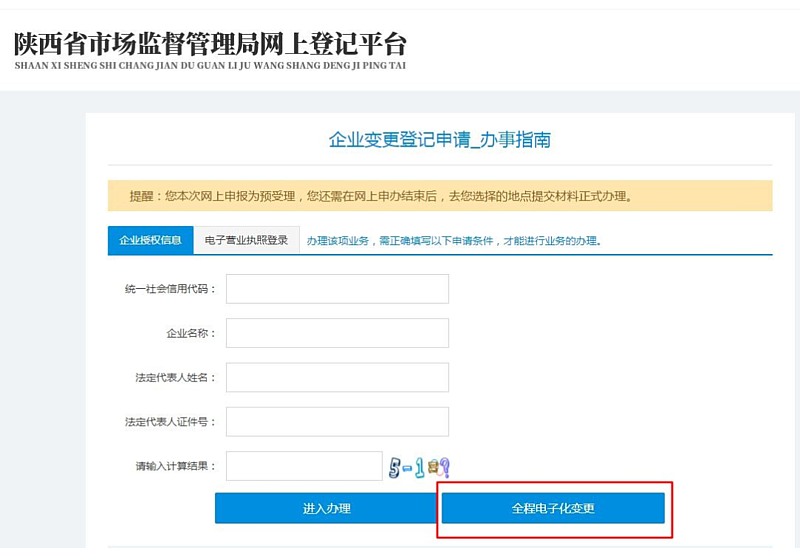Click the 企业变更登记申请_办事指南 page heading
This screenshot has height=548, width=800.
point(439,140)
